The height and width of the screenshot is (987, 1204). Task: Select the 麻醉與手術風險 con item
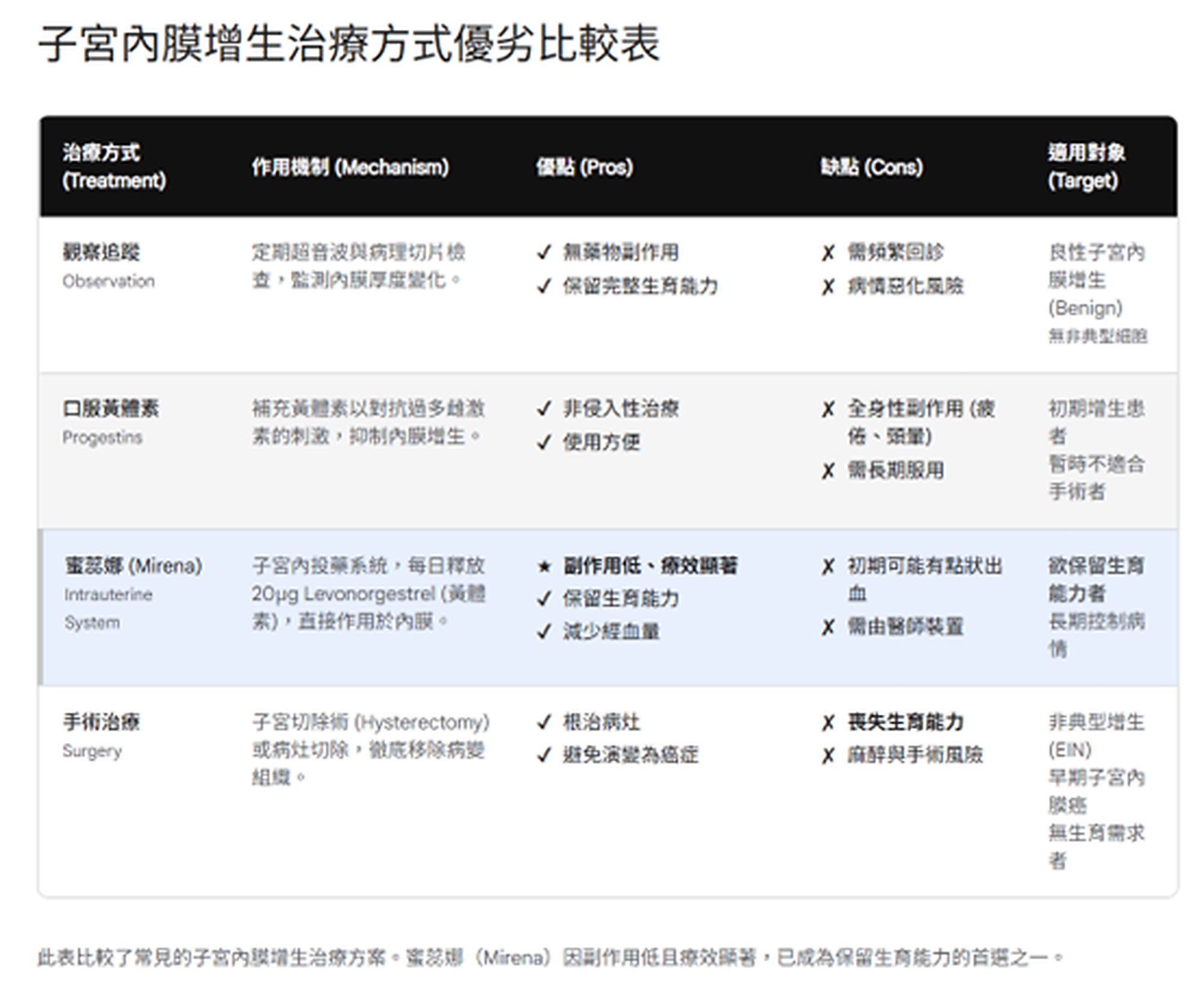coord(915,755)
